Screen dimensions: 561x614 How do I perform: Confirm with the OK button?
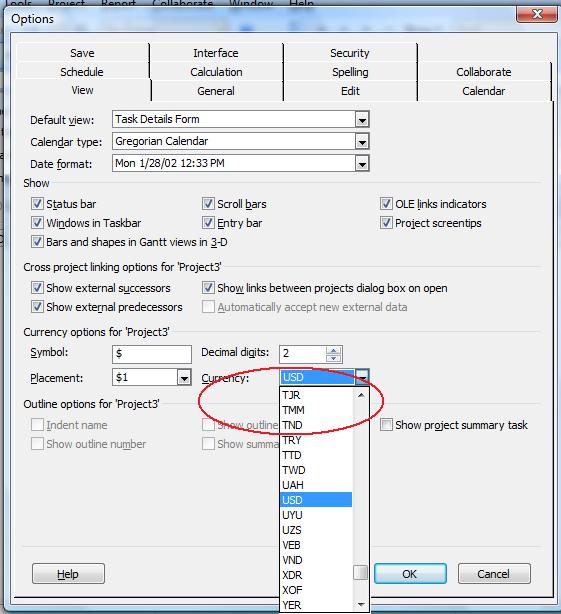[x=410, y=574]
